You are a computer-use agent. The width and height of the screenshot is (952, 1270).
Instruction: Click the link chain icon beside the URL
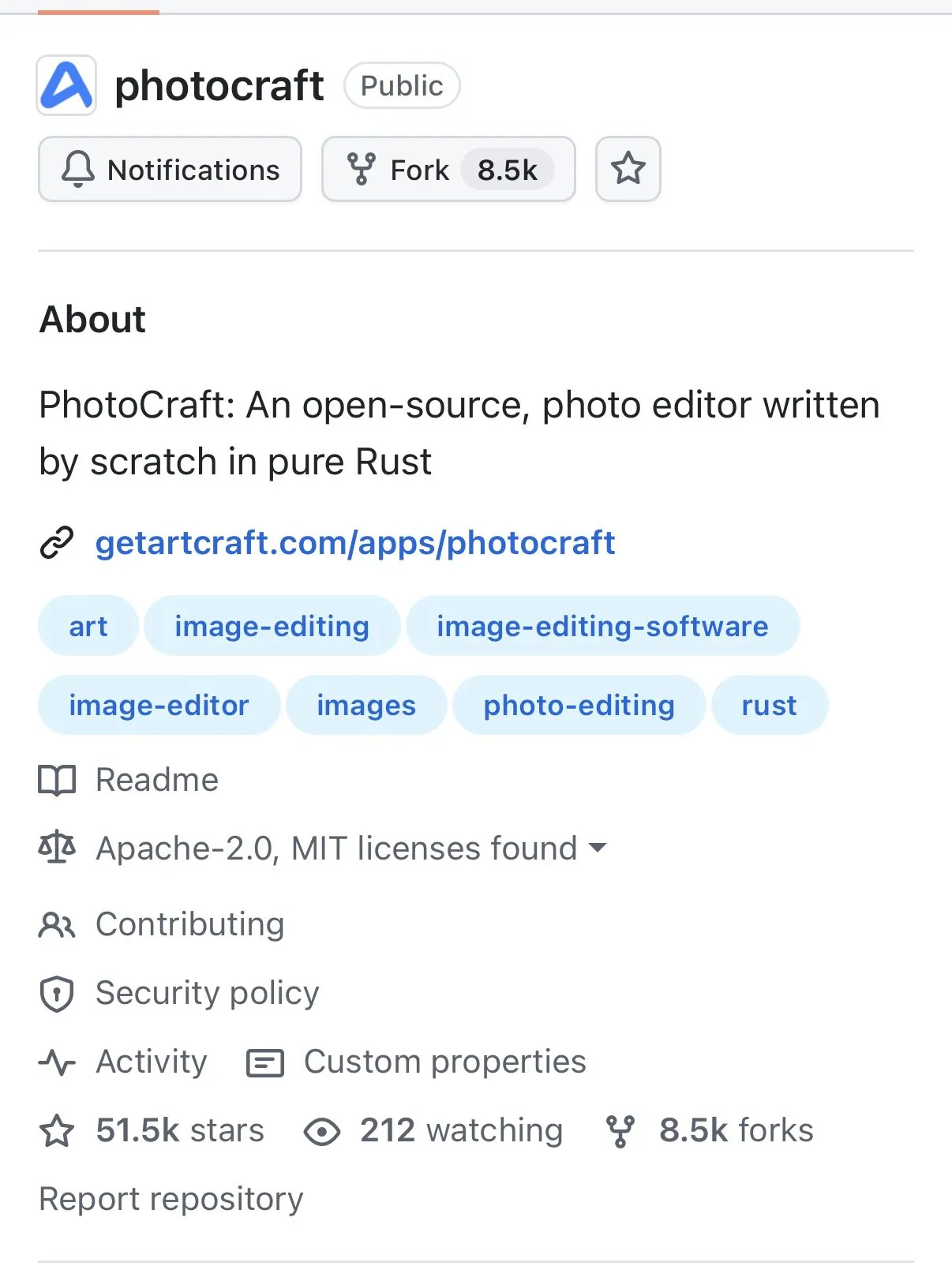tap(57, 543)
